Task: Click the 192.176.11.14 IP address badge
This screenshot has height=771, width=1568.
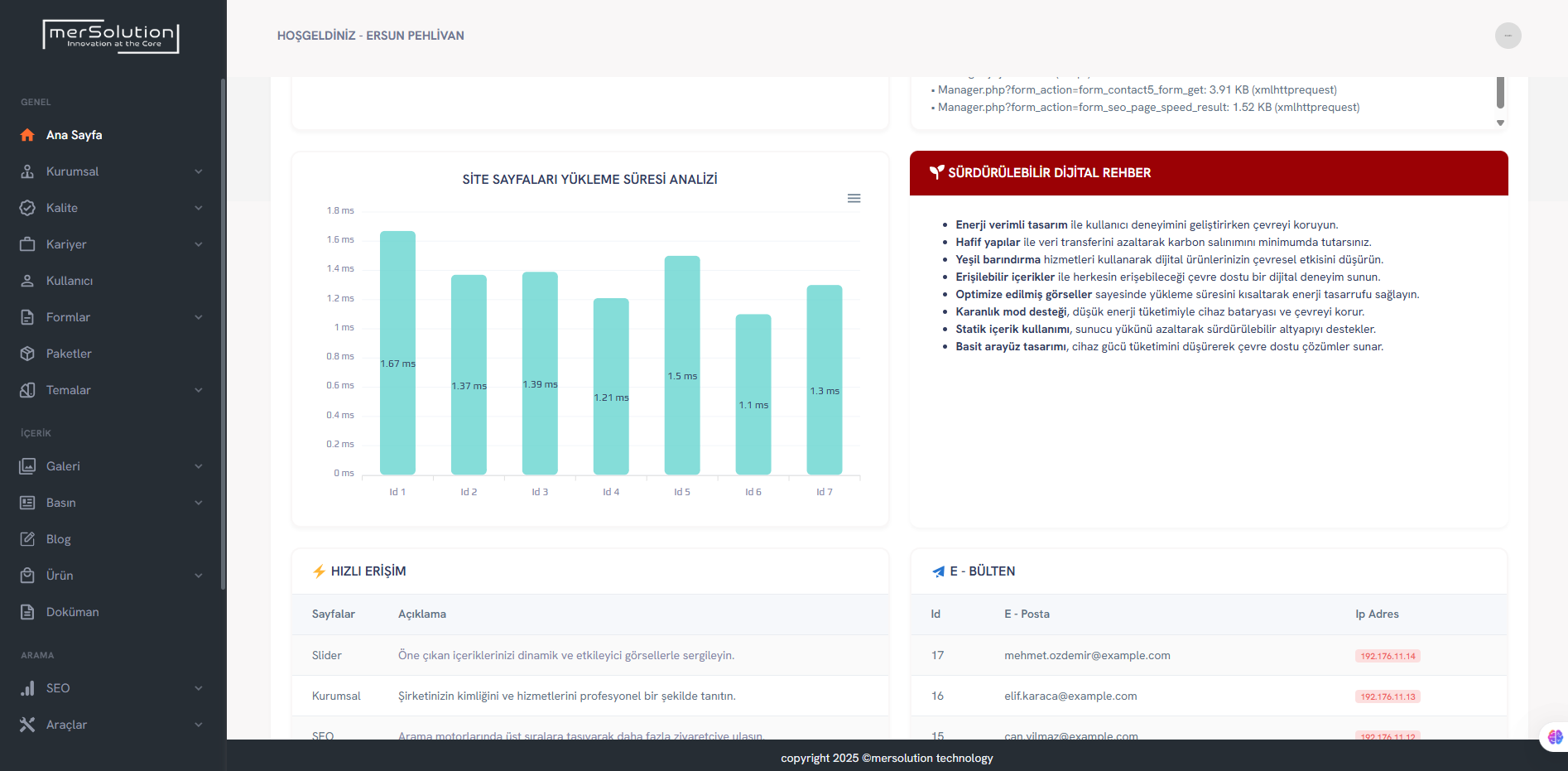Action: (x=1388, y=656)
